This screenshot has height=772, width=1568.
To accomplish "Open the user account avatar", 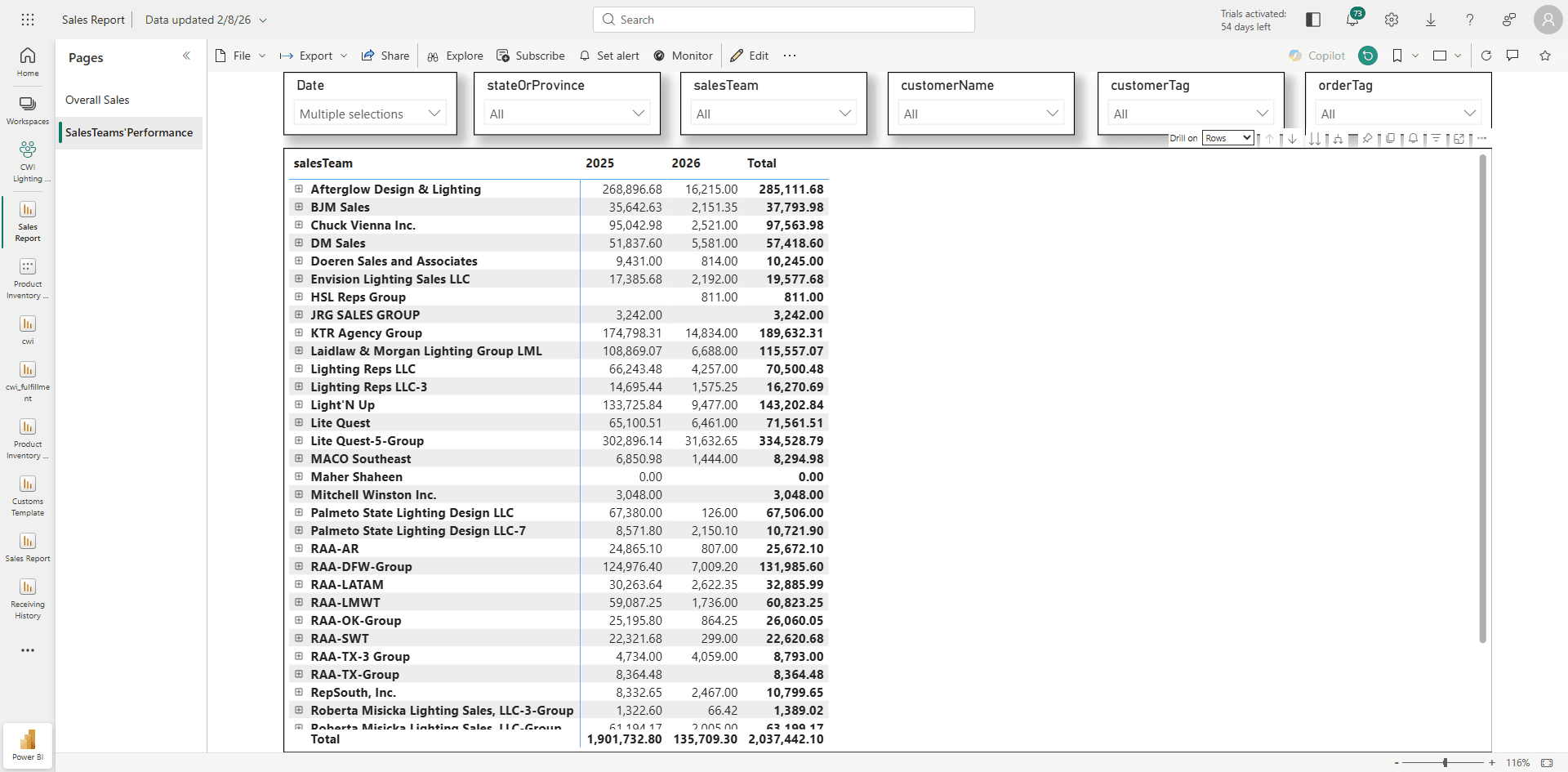I will point(1548,20).
